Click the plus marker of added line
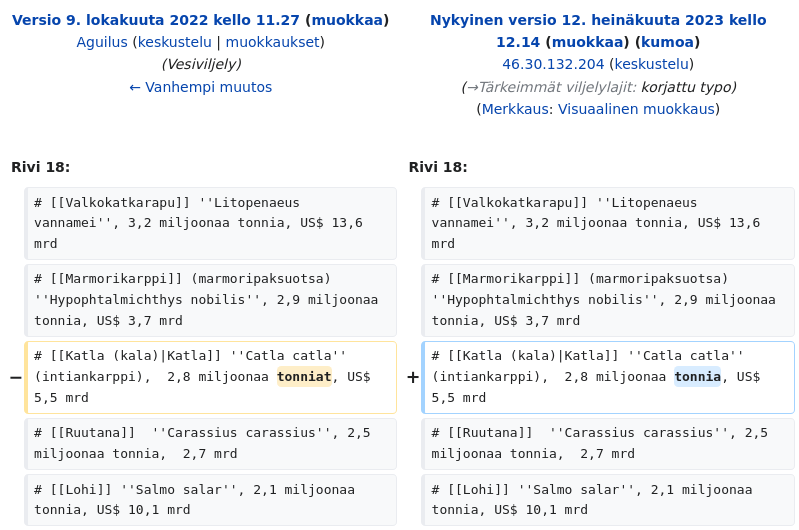The image size is (799, 530). pyautogui.click(x=413, y=377)
